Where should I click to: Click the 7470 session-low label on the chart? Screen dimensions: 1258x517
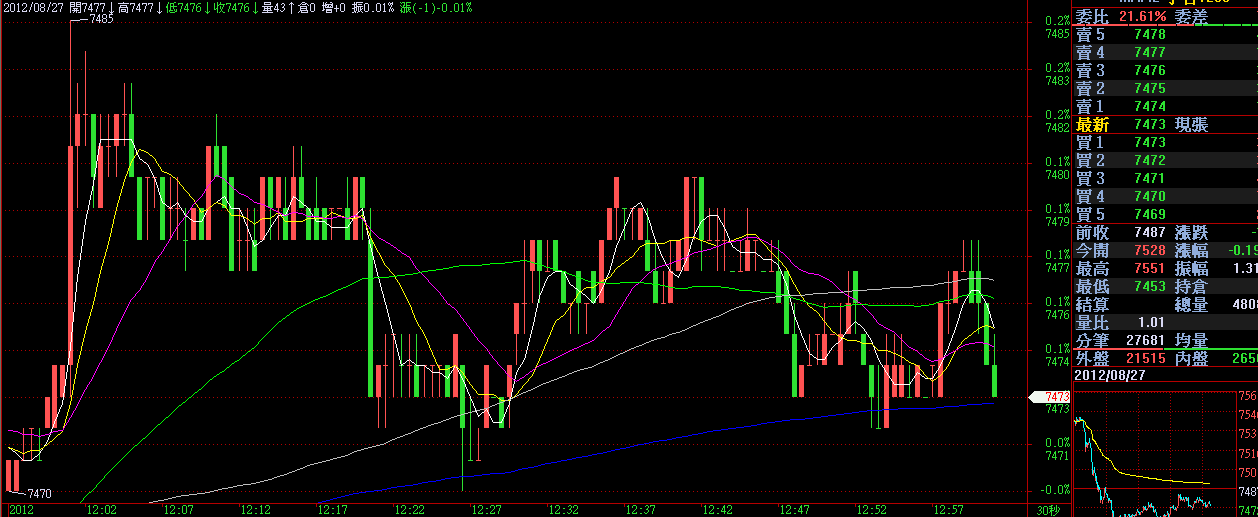click(39, 494)
